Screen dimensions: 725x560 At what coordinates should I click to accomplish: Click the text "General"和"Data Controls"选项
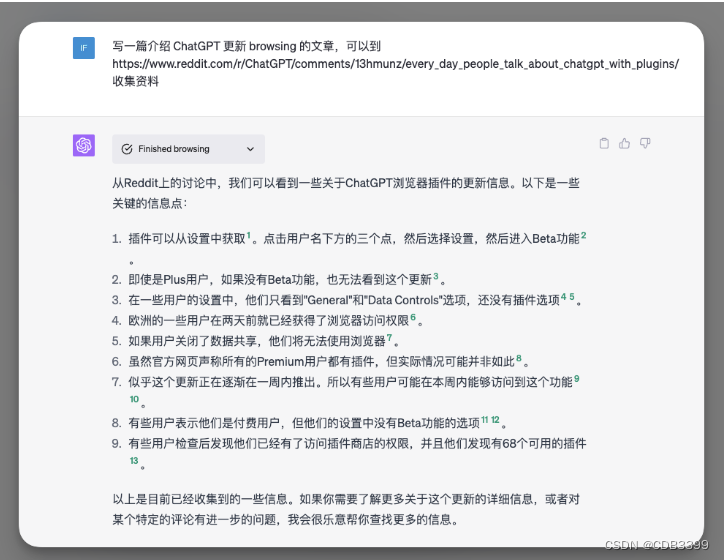385,300
